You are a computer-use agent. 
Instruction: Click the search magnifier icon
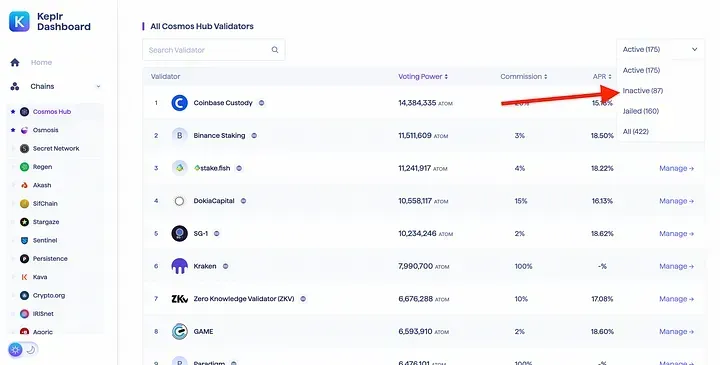(275, 50)
